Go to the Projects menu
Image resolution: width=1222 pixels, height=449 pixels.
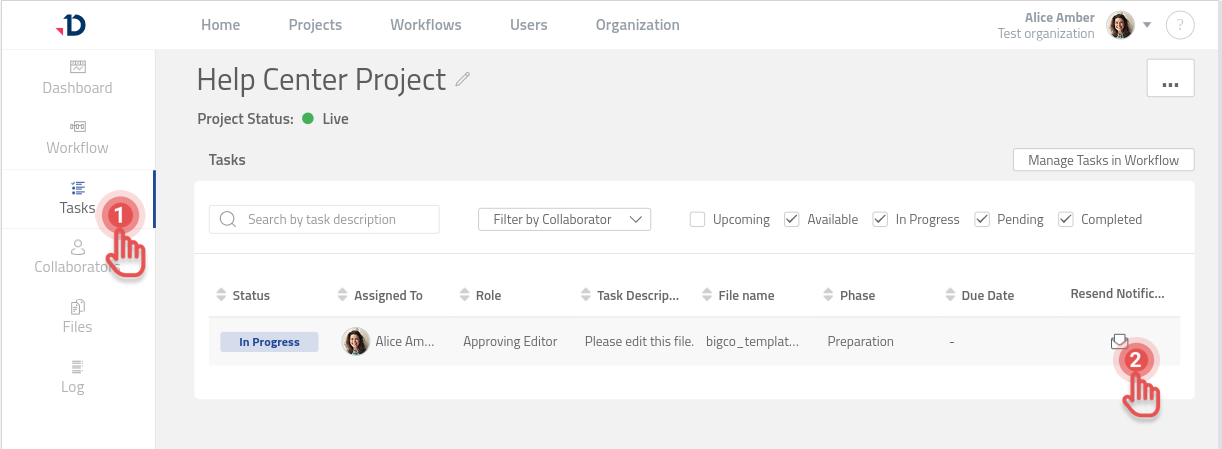pos(315,25)
